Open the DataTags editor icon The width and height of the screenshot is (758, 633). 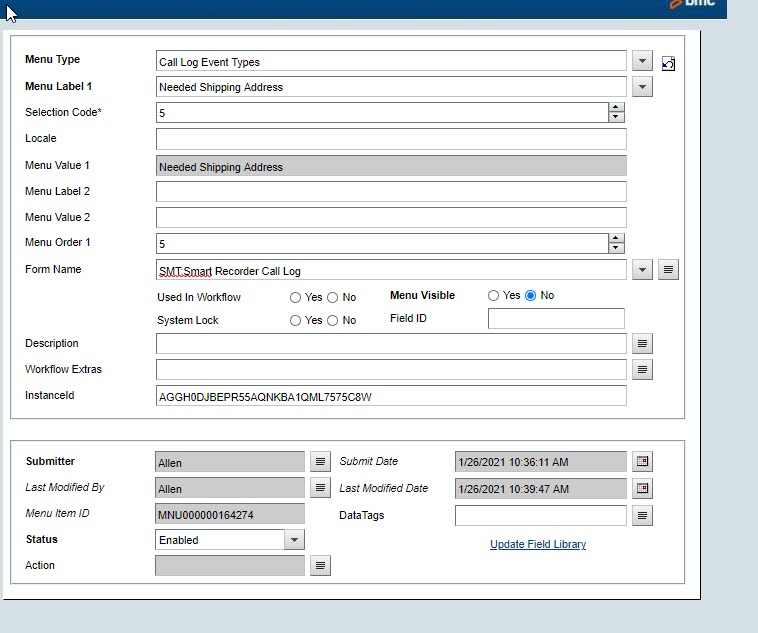tap(643, 516)
